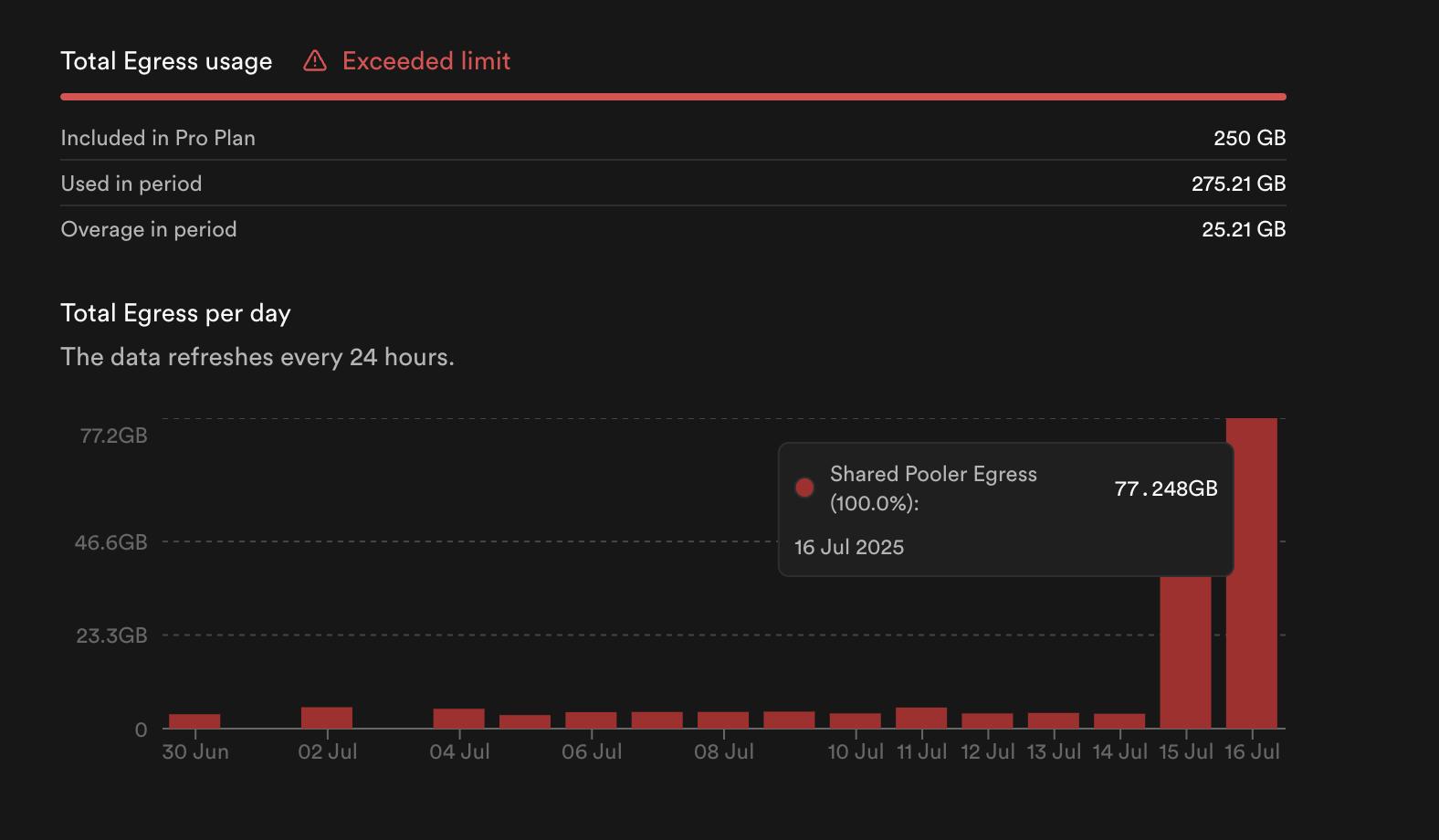
Task: Click the 02 Jul egress bar
Action: [327, 718]
